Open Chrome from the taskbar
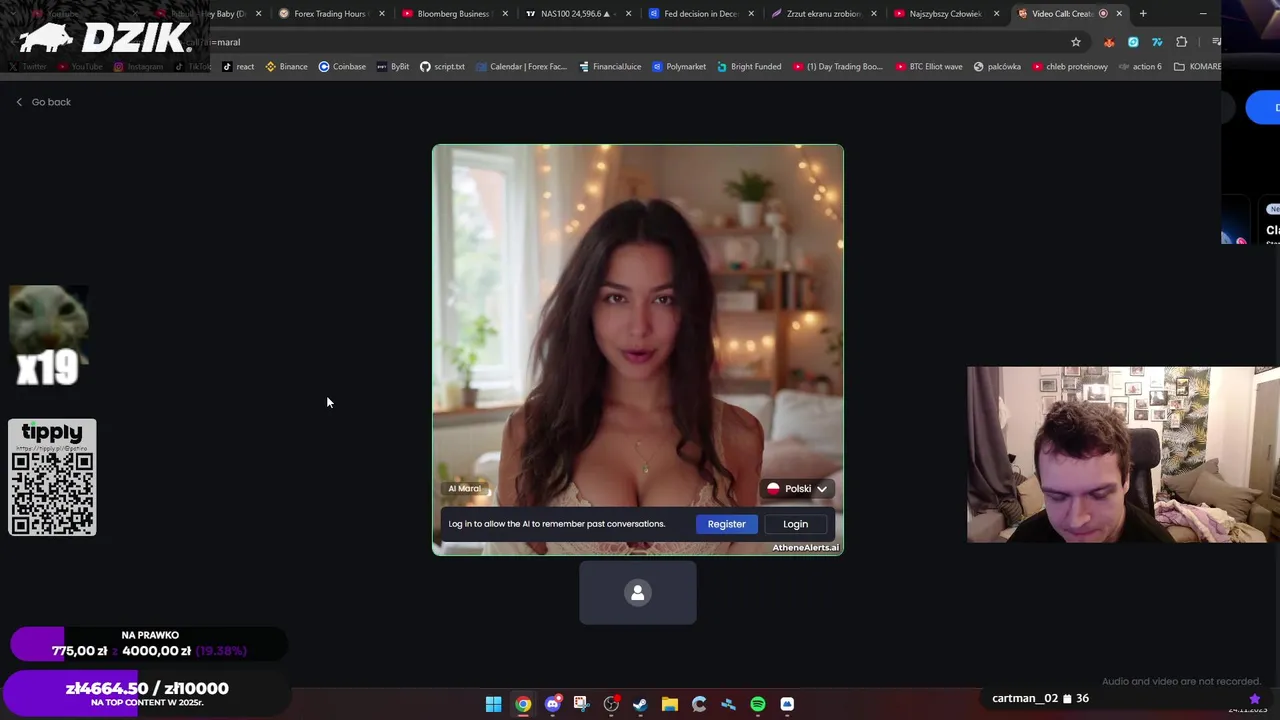1280x720 pixels. [523, 704]
